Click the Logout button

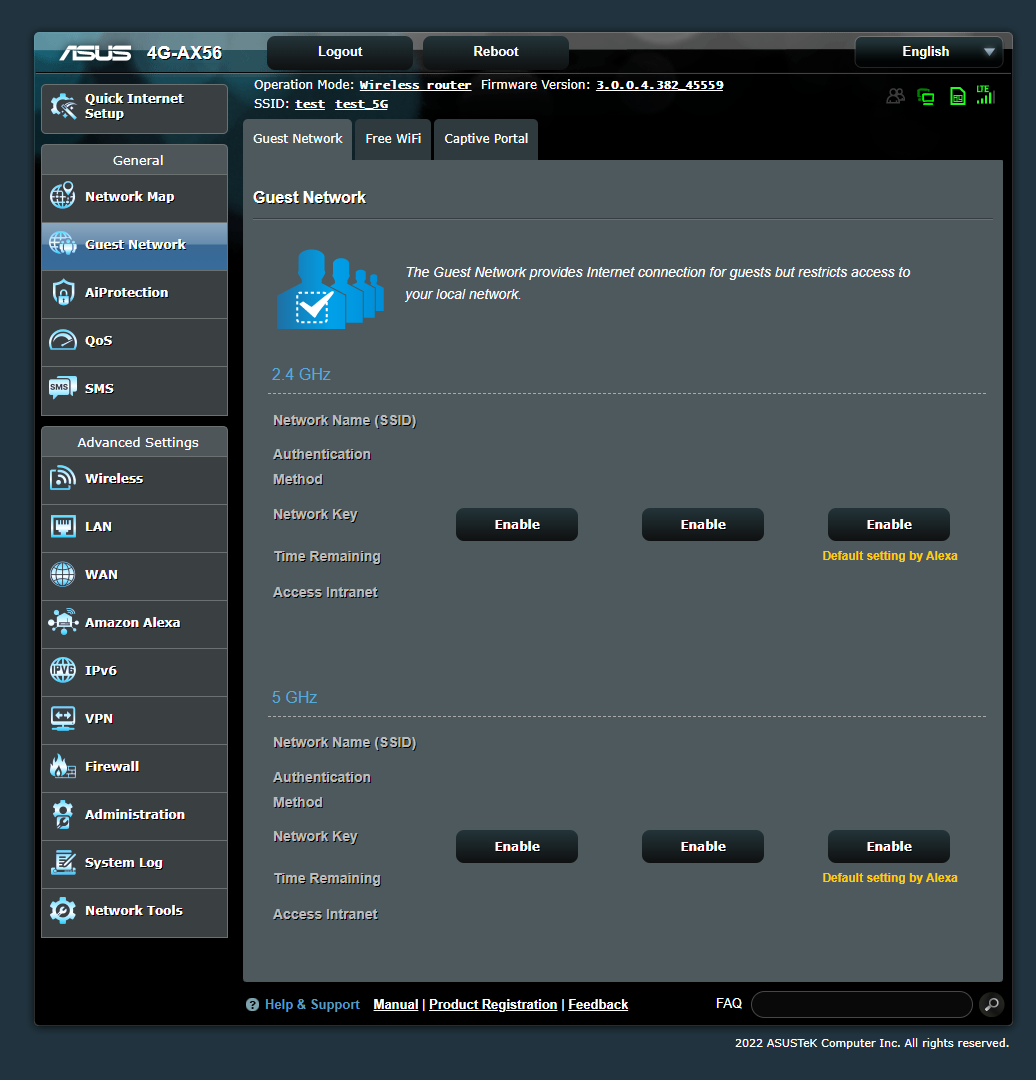tap(340, 52)
